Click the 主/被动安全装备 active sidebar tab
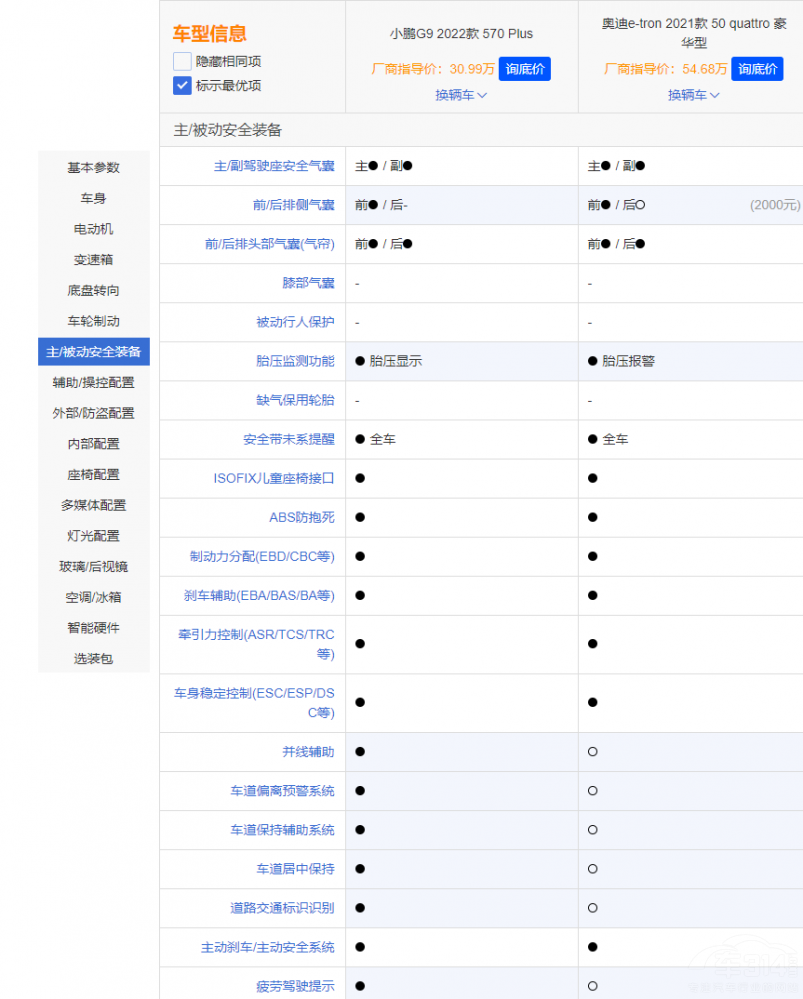The image size is (803, 999). 94,352
